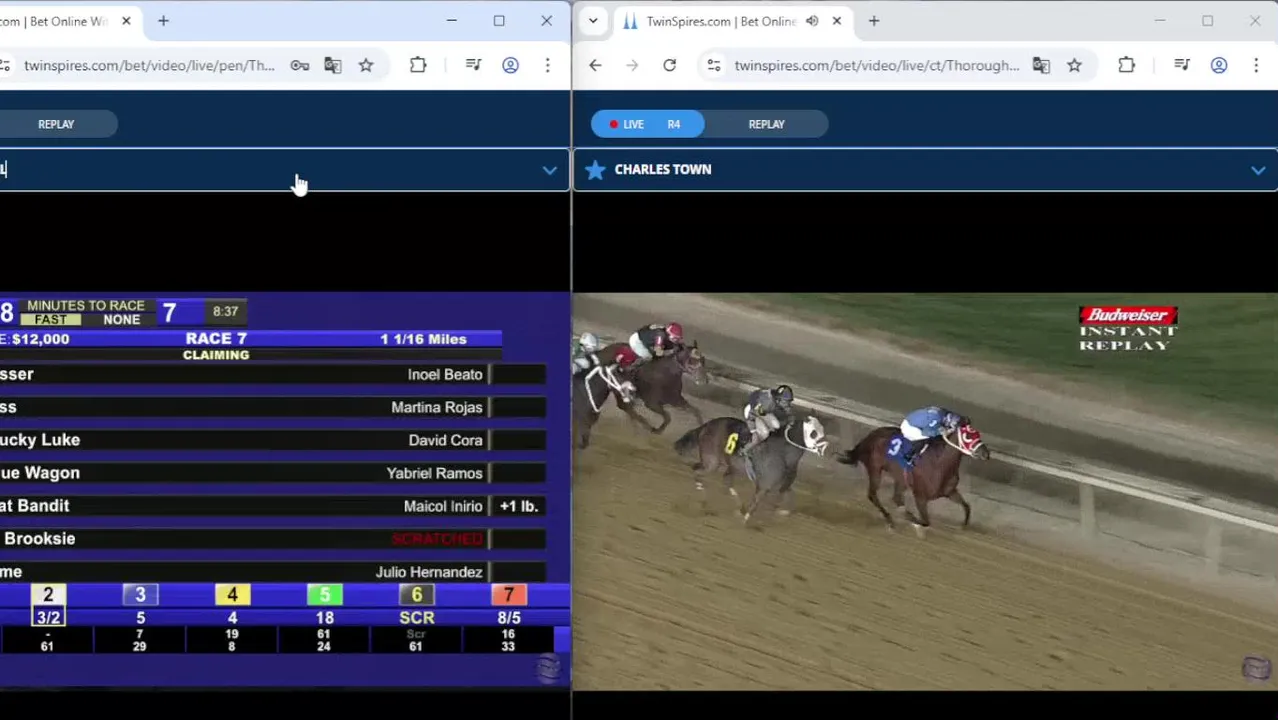Screen dimensions: 1278x720
Task: Switch to LIVE R4 feed
Action: pyautogui.click(x=648, y=124)
